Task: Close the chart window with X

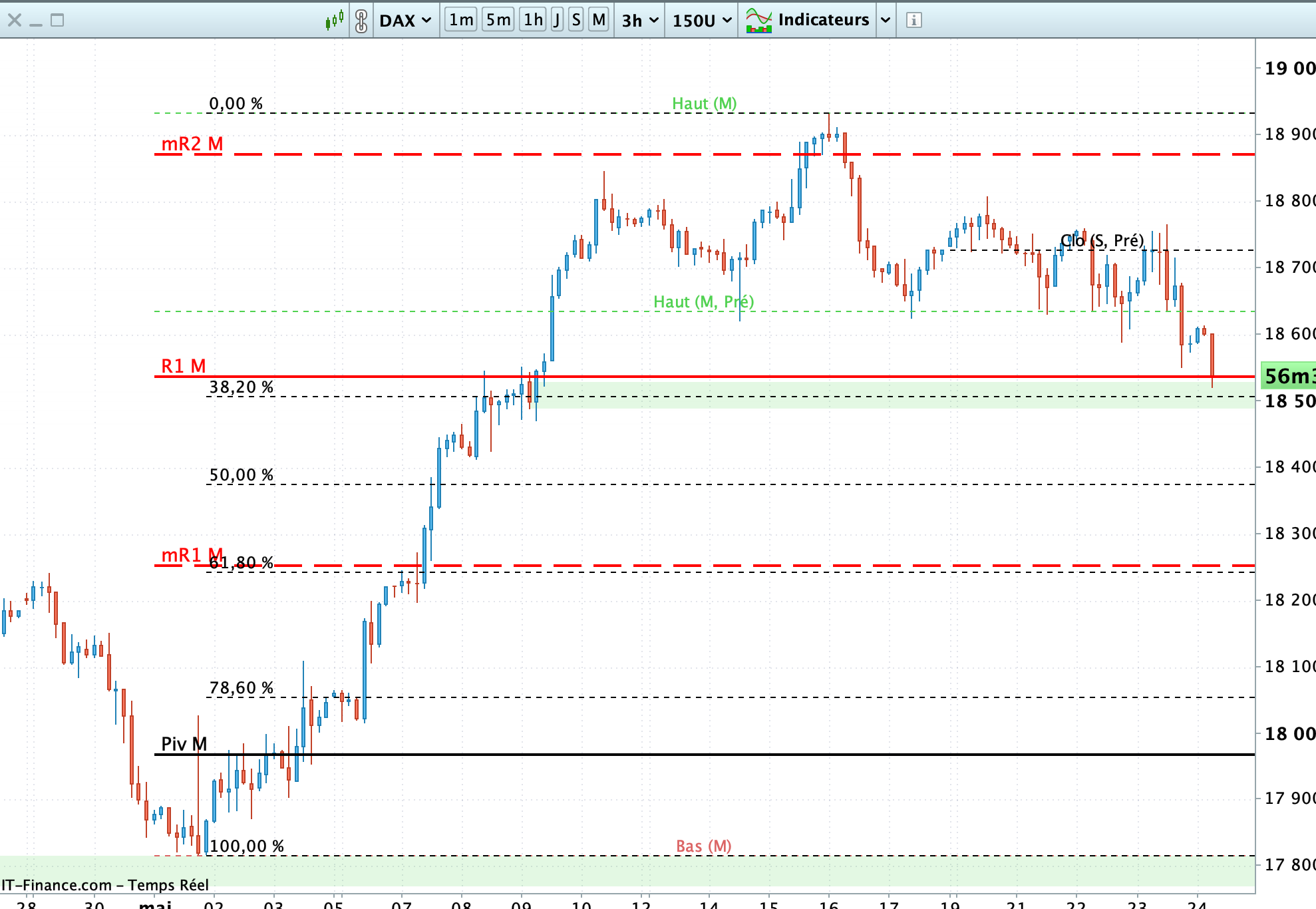Action: (15, 20)
